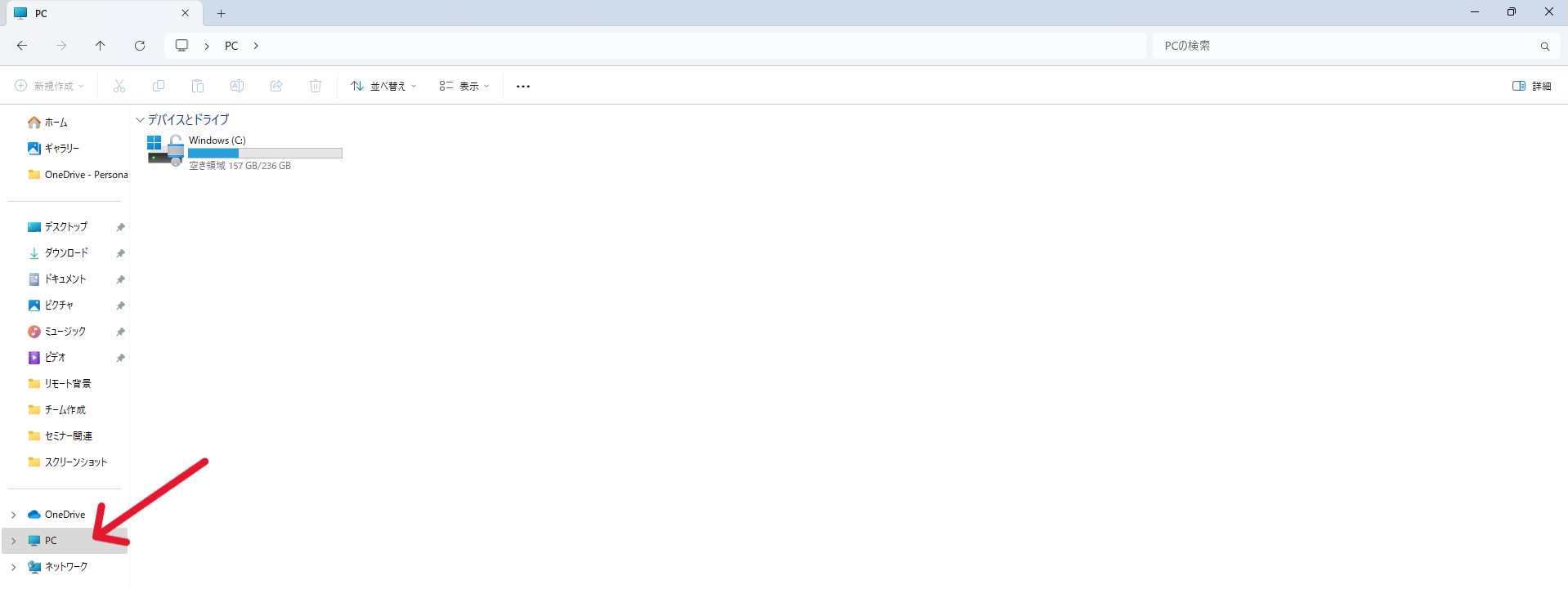Click the Cut scissors icon
This screenshot has width=1568, height=589.
coord(119,86)
